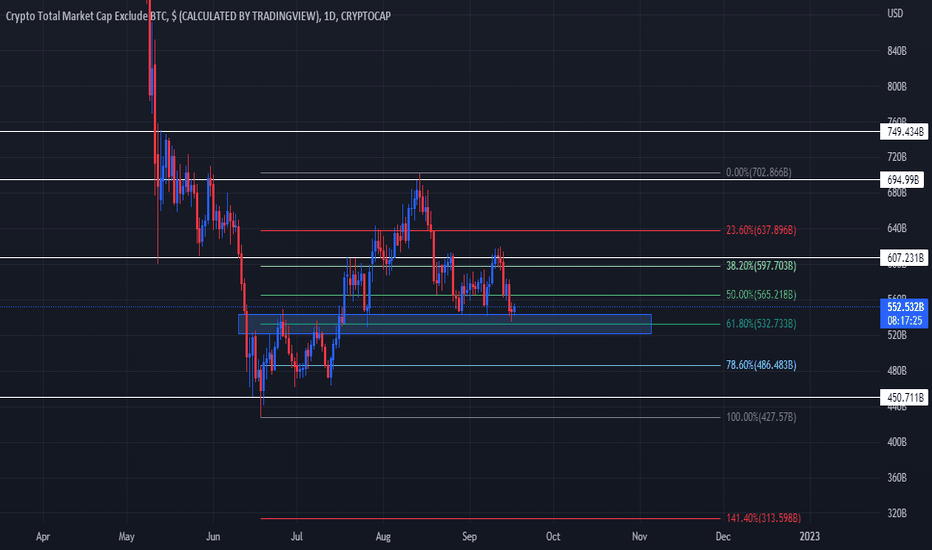
Task: Click the 840B price axis tick
Action: click(897, 51)
